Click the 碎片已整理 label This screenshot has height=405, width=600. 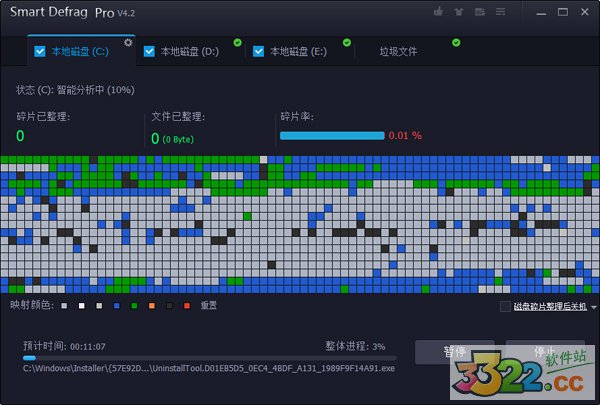[x=43, y=117]
